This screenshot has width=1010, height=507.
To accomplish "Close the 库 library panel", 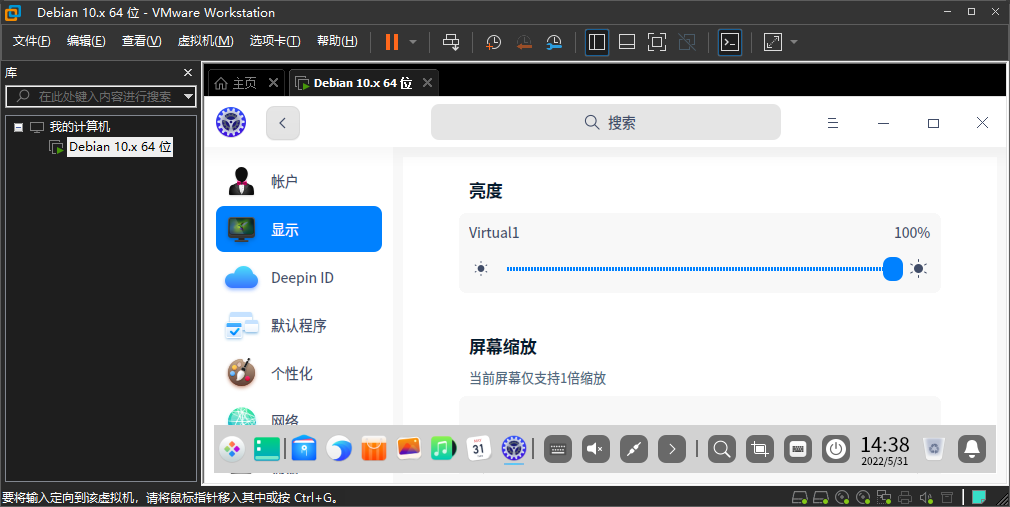I will (x=187, y=73).
